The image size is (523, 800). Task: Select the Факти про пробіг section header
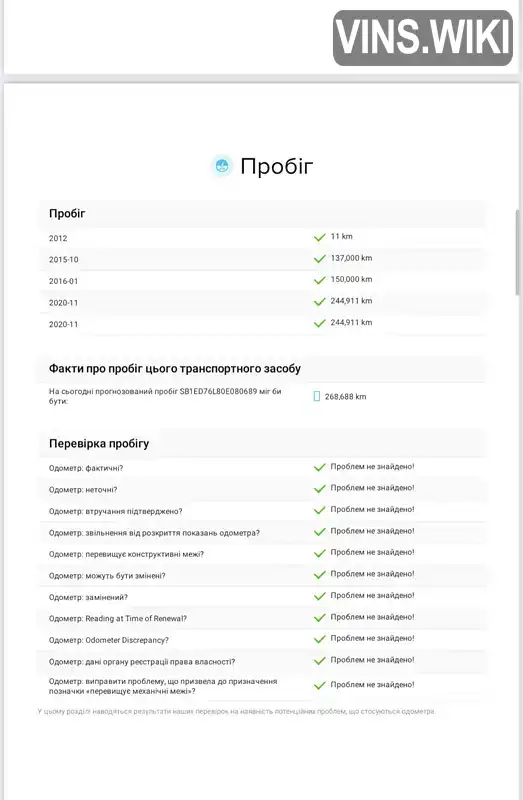pos(175,368)
